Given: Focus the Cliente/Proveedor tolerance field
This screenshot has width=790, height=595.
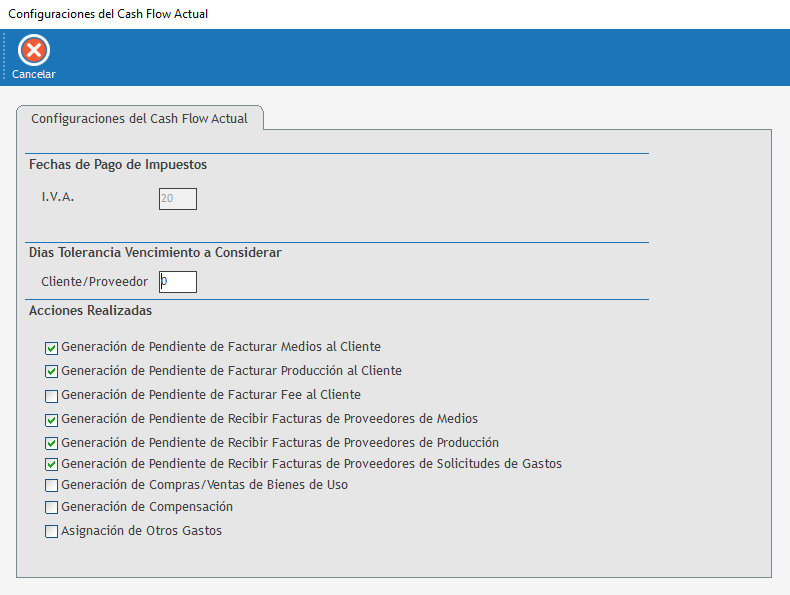Looking at the screenshot, I should 178,282.
